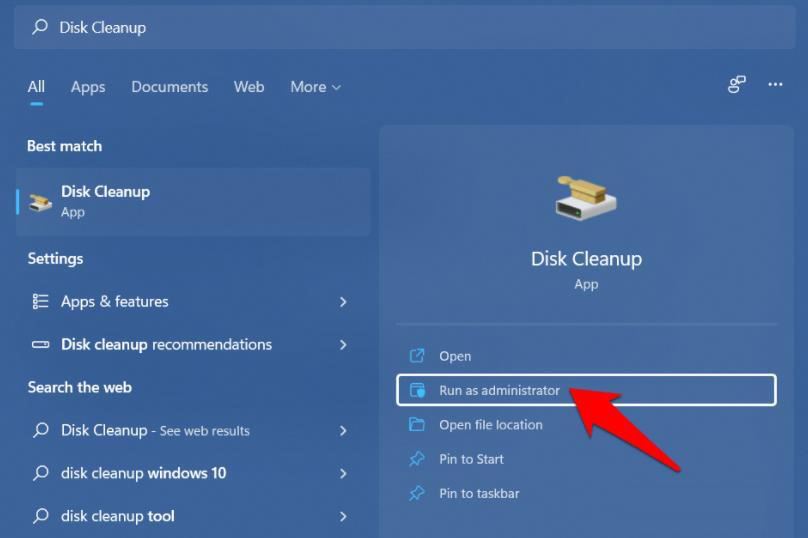The height and width of the screenshot is (538, 808).
Task: Expand the disk cleanup windows 10 chevron
Action: (x=343, y=474)
